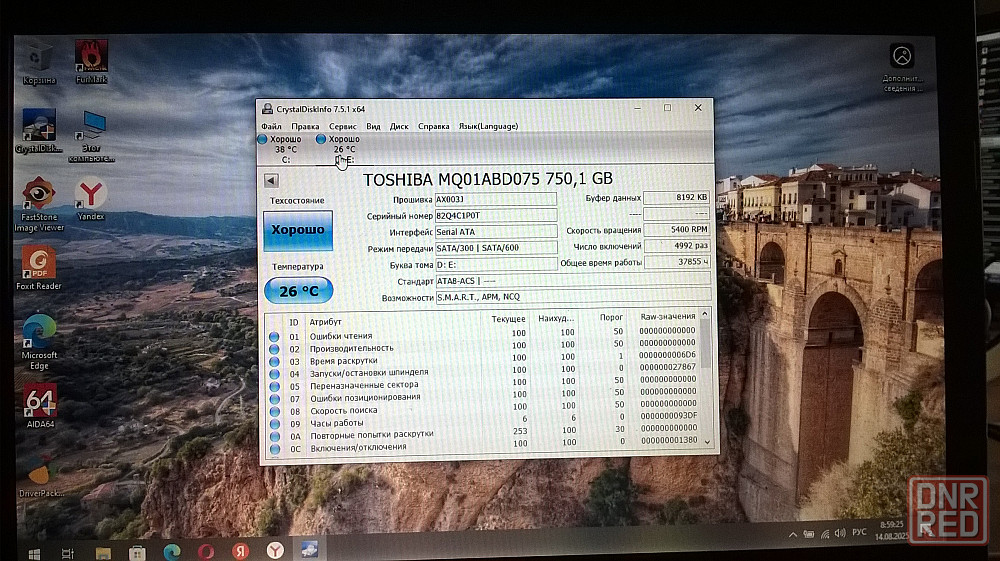Open the Справка menu

[x=434, y=126]
